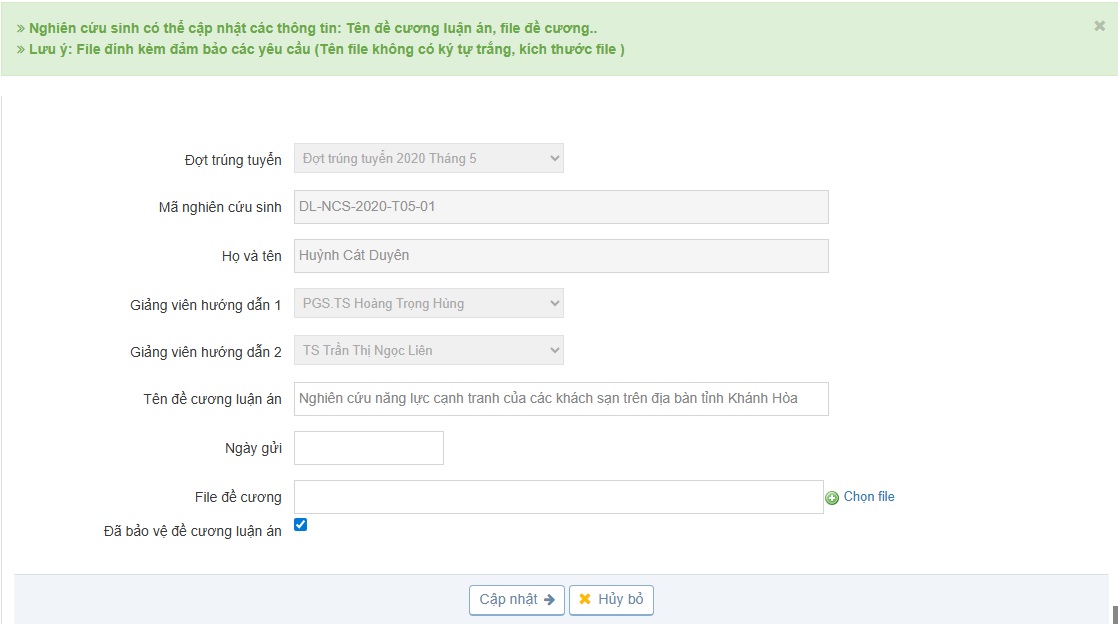The height and width of the screenshot is (624, 1118).
Task: Open the Đợt trúng tuyển dropdown
Action: click(x=428, y=158)
